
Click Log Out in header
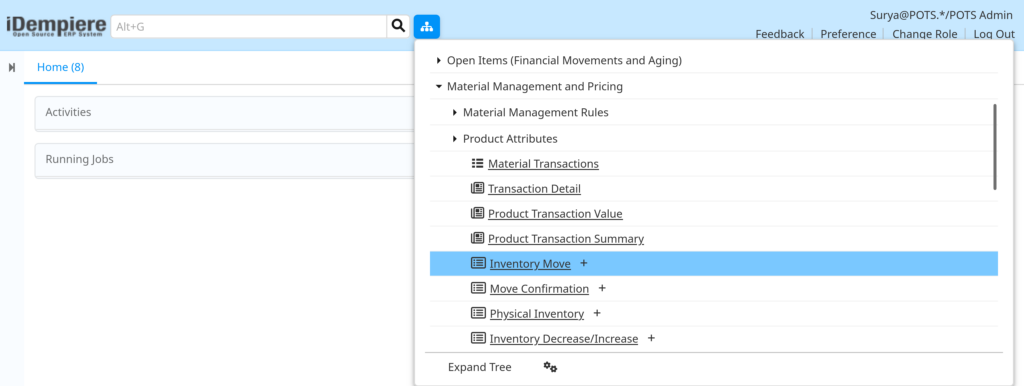994,34
